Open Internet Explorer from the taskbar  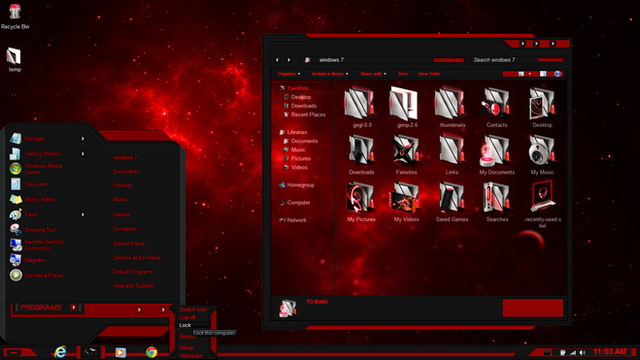point(60,351)
